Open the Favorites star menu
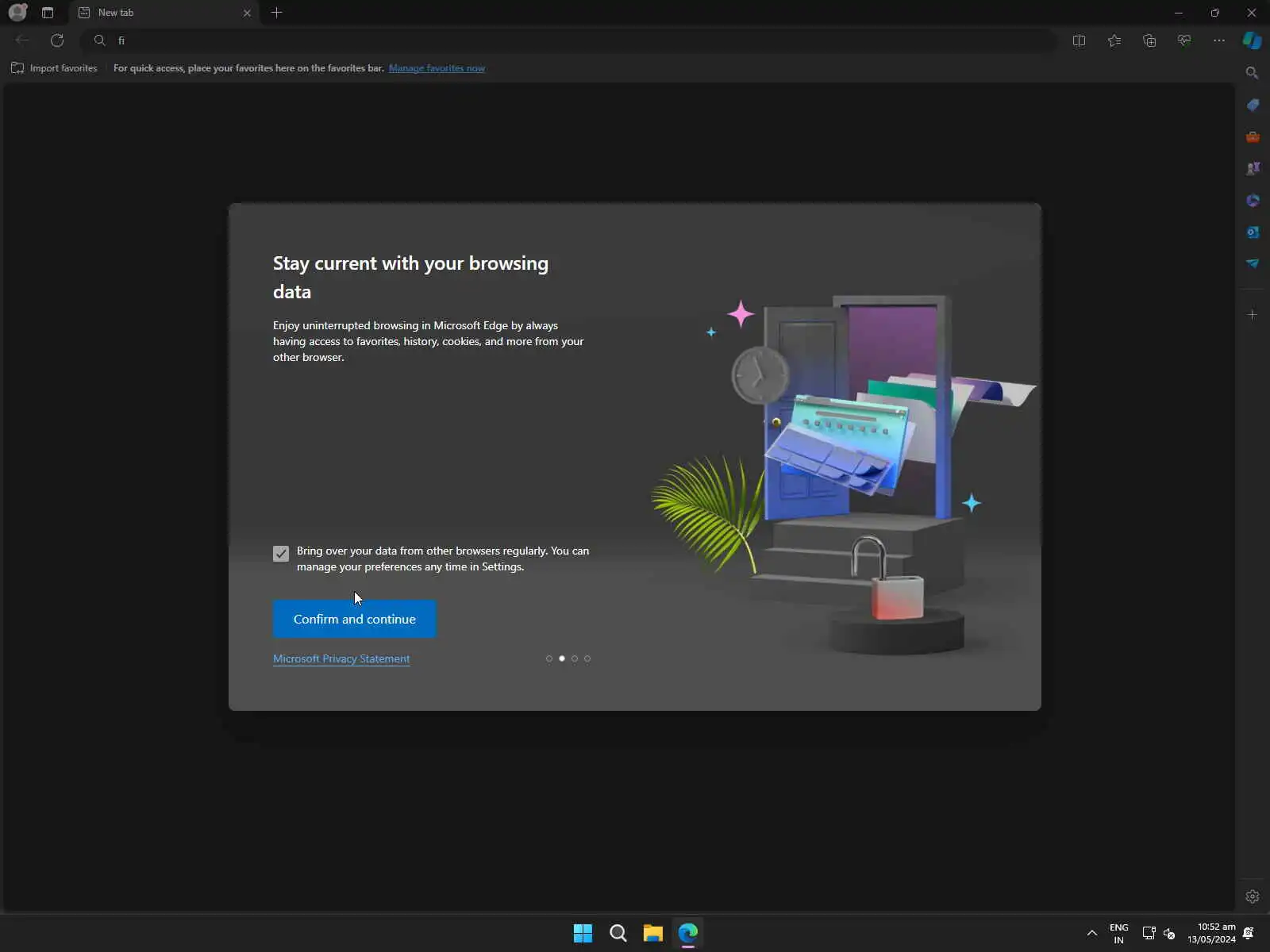 tap(1114, 40)
